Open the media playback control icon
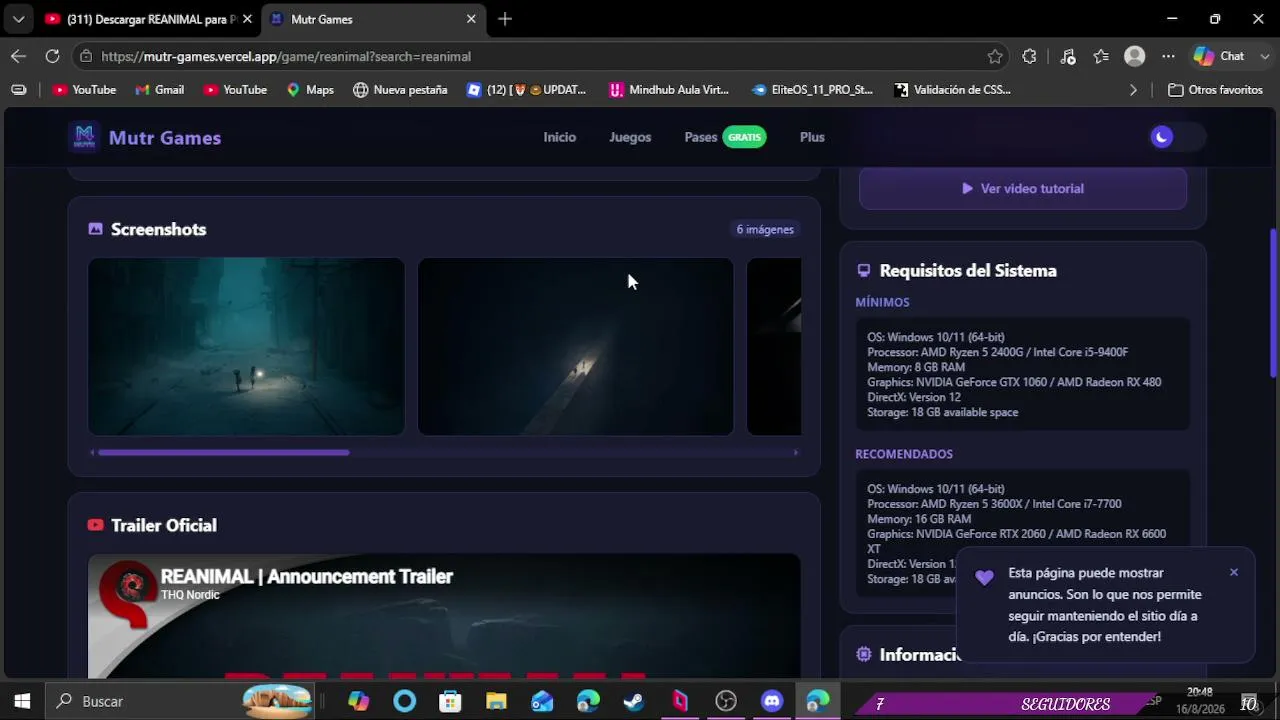 [1068, 56]
